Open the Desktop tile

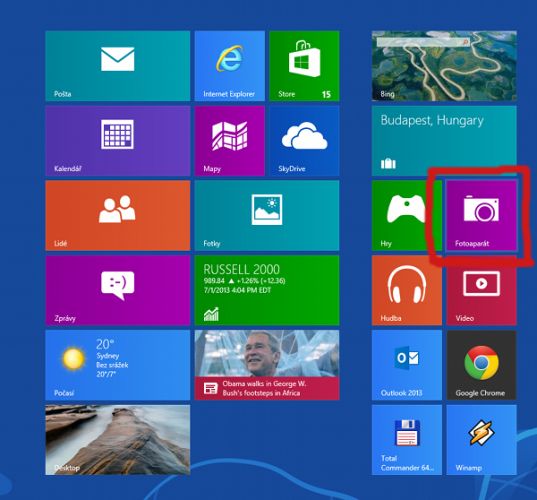coord(117,440)
